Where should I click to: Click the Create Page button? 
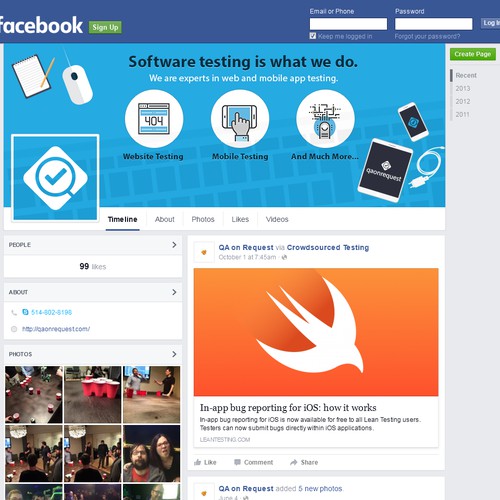[472, 54]
